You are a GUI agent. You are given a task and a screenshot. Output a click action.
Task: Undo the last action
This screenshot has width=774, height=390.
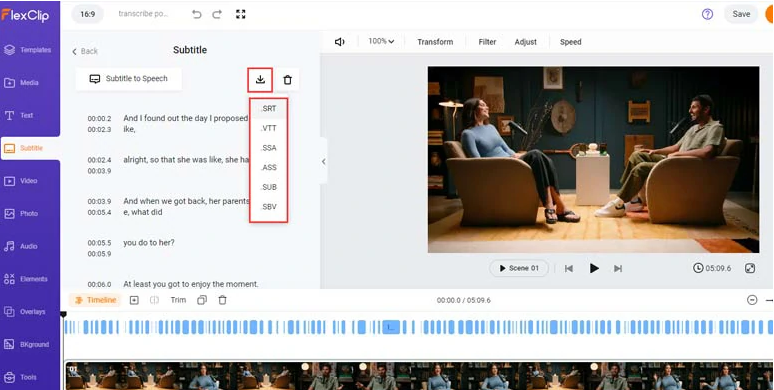(196, 14)
